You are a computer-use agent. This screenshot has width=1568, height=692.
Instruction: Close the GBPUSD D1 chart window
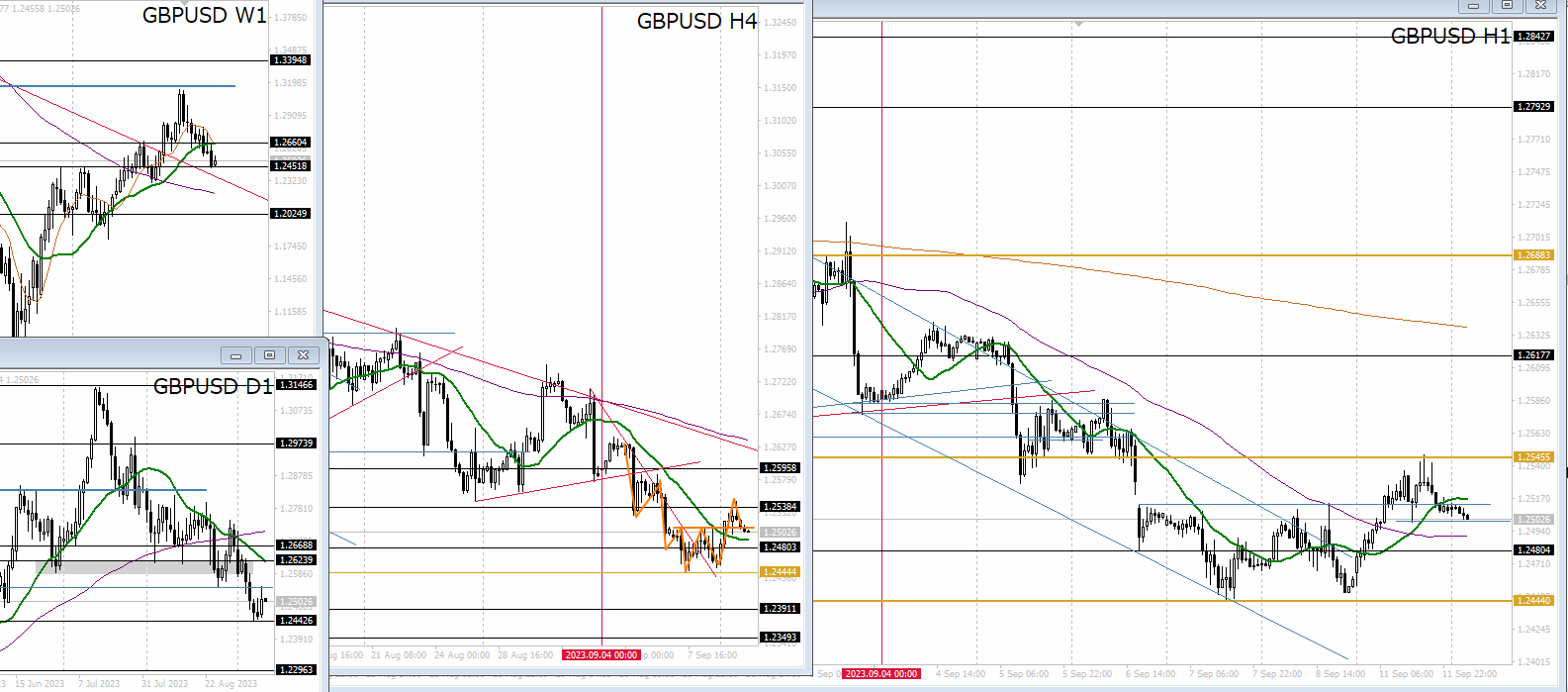pos(303,354)
